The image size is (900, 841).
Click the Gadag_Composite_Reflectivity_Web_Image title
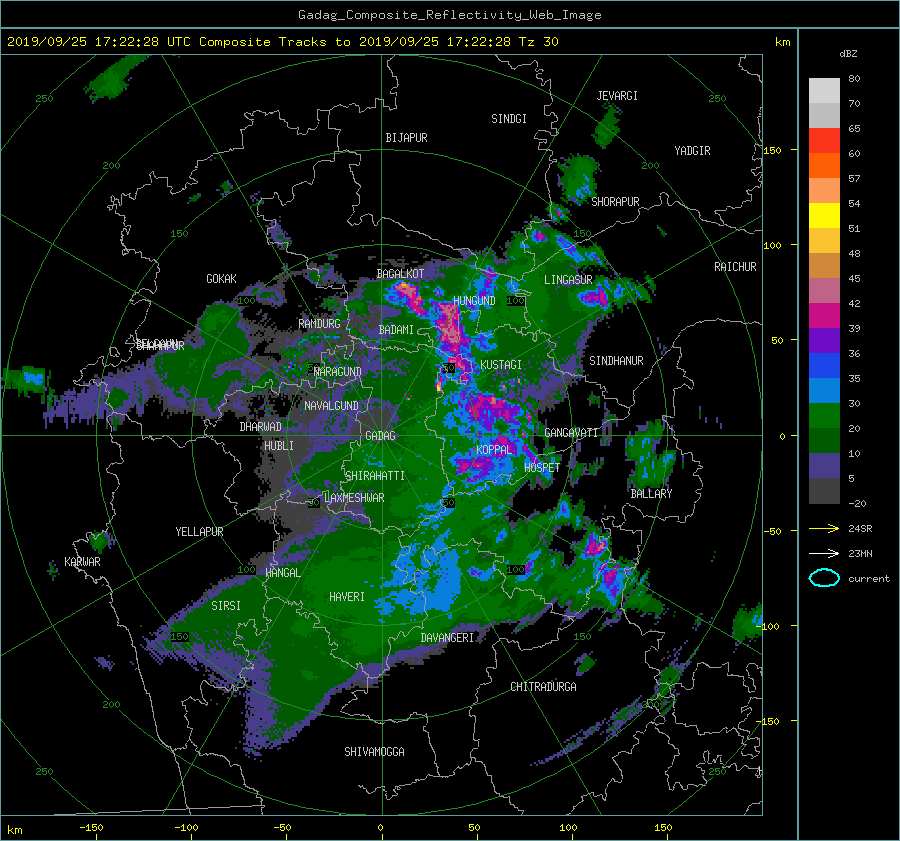click(449, 15)
